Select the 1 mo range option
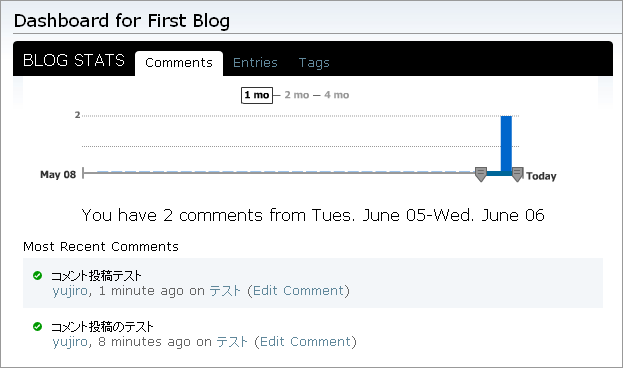The width and height of the screenshot is (623, 368). 257,95
